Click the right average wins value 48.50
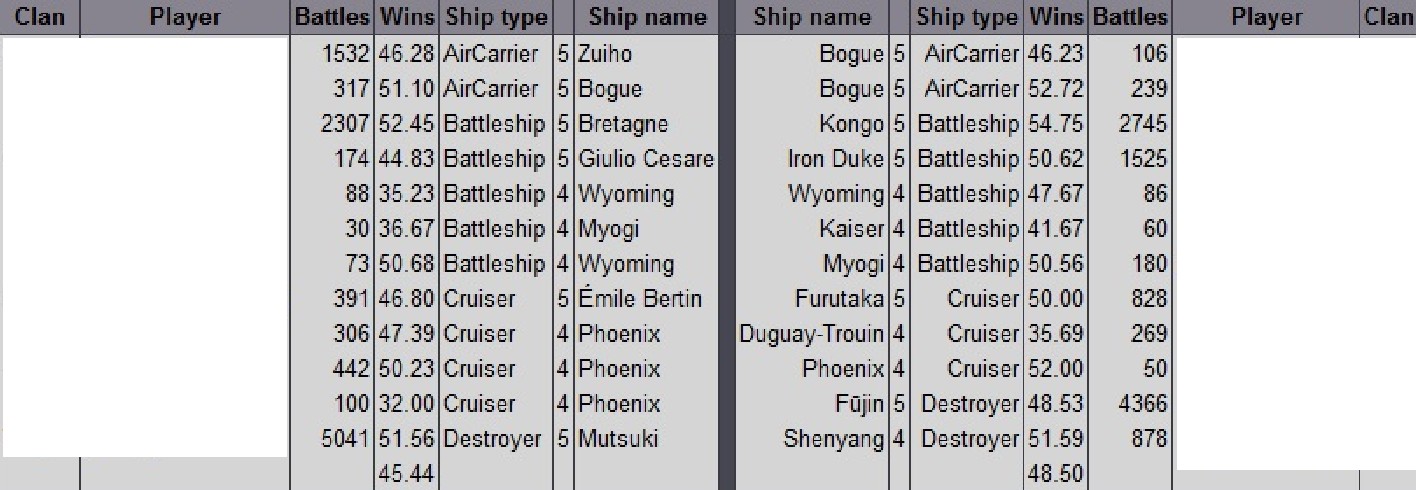The height and width of the screenshot is (490, 1416). [1055, 474]
